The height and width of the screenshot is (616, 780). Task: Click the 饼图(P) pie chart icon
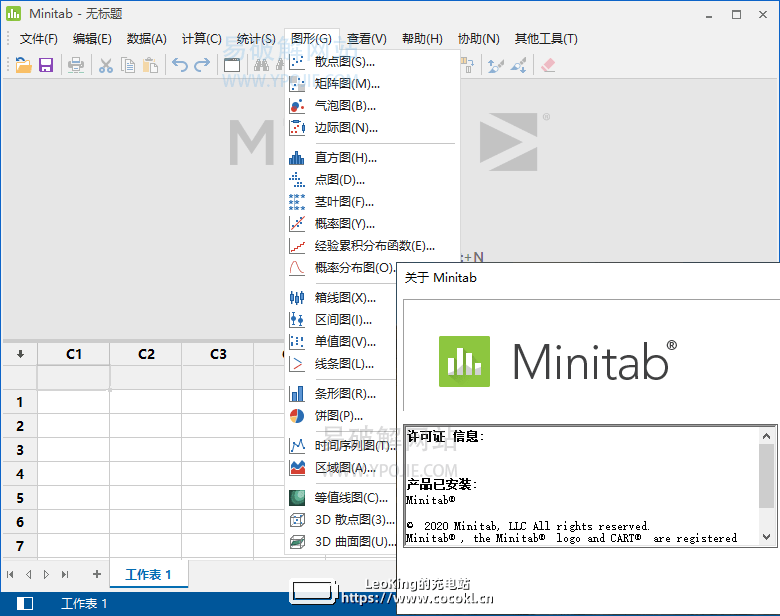297,415
